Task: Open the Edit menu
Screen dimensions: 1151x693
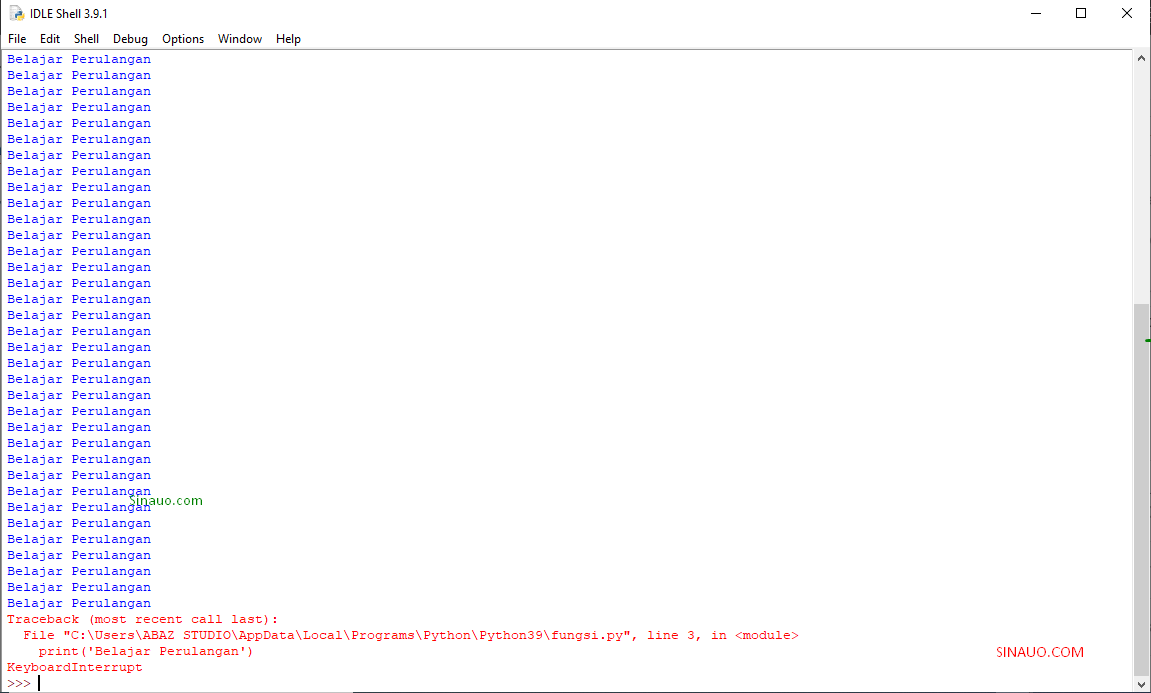Action: 50,39
